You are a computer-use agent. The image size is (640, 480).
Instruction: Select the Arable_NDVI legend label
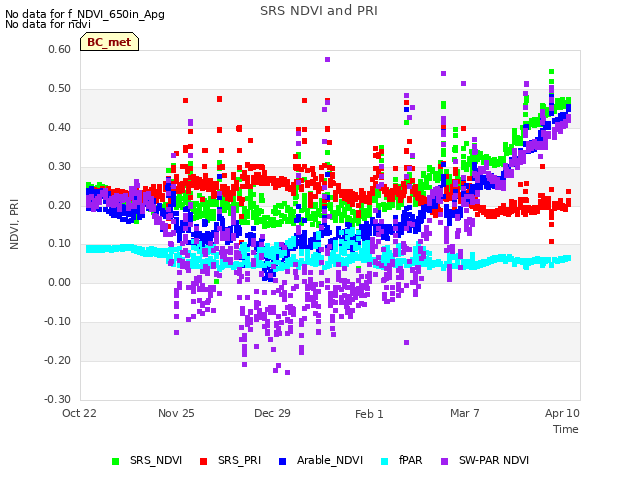[x=330, y=460]
